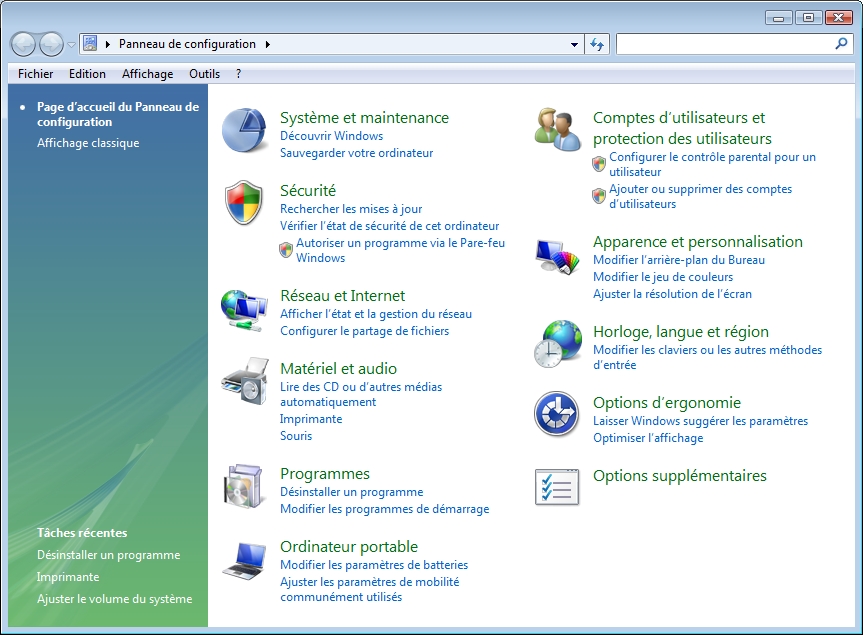The image size is (863, 635).
Task: Open the Comptes d'utilisateurs icon
Action: [x=557, y=130]
